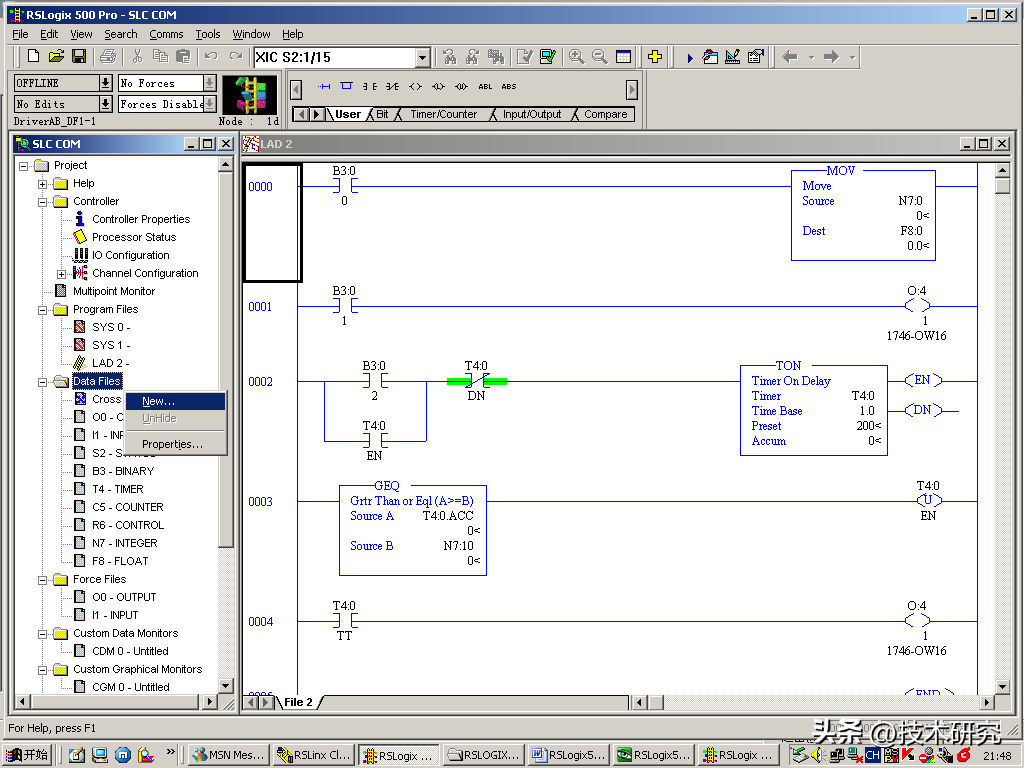Click the New file toolbar icon
1024x768 pixels.
[x=33, y=57]
